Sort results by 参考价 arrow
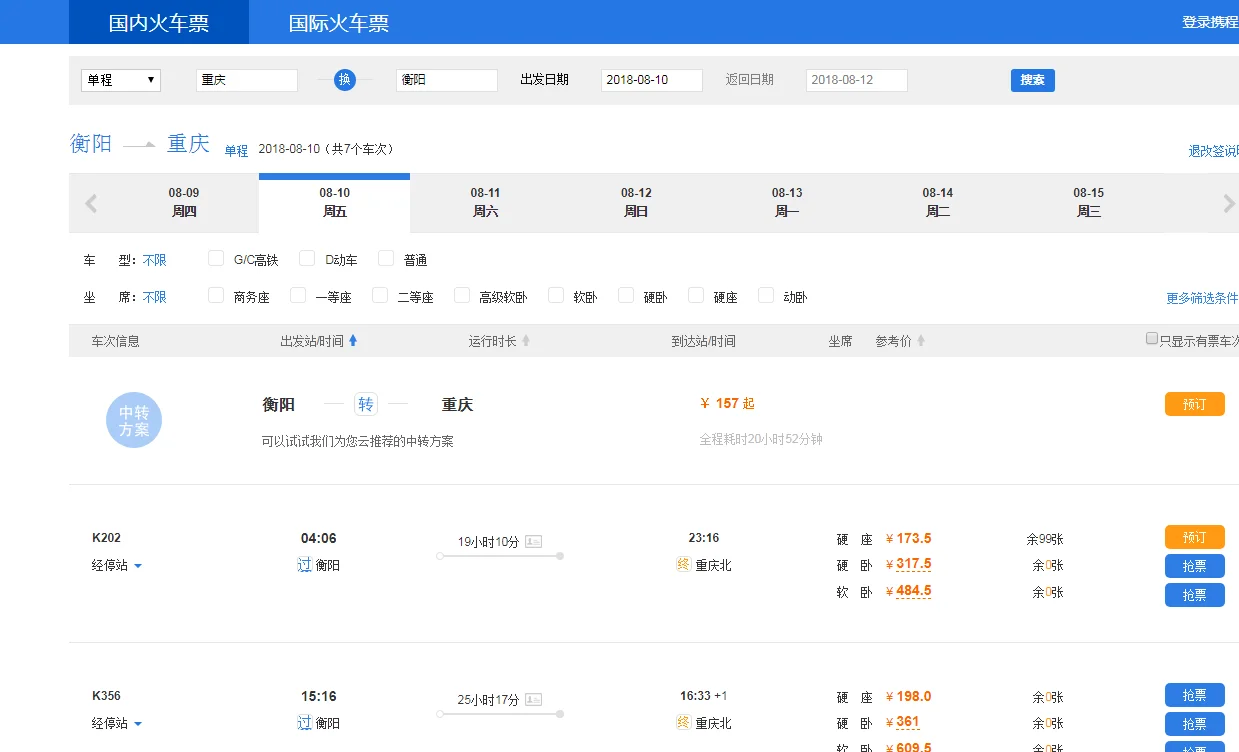 [x=923, y=339]
